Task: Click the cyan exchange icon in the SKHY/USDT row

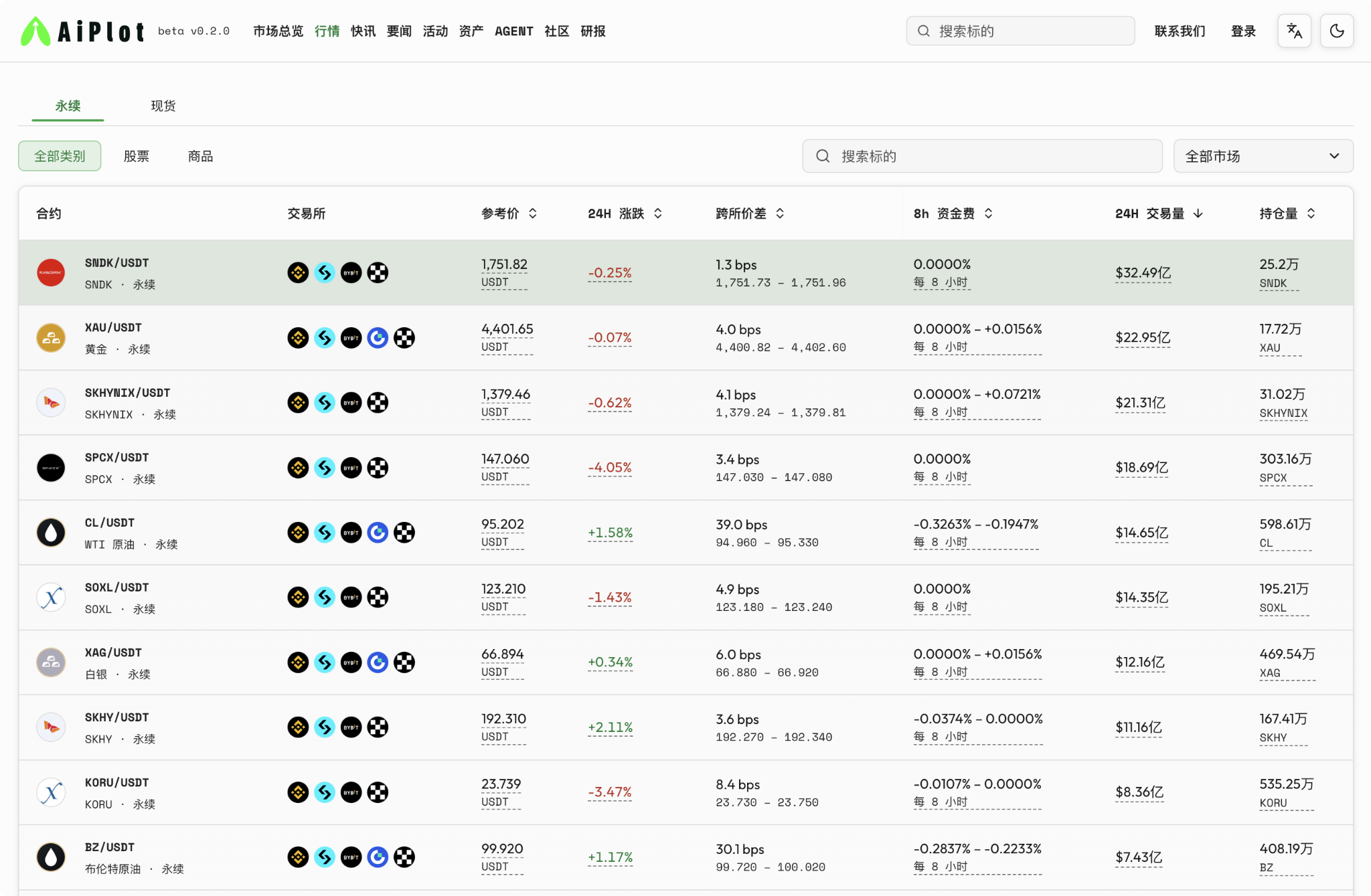Action: coord(325,727)
